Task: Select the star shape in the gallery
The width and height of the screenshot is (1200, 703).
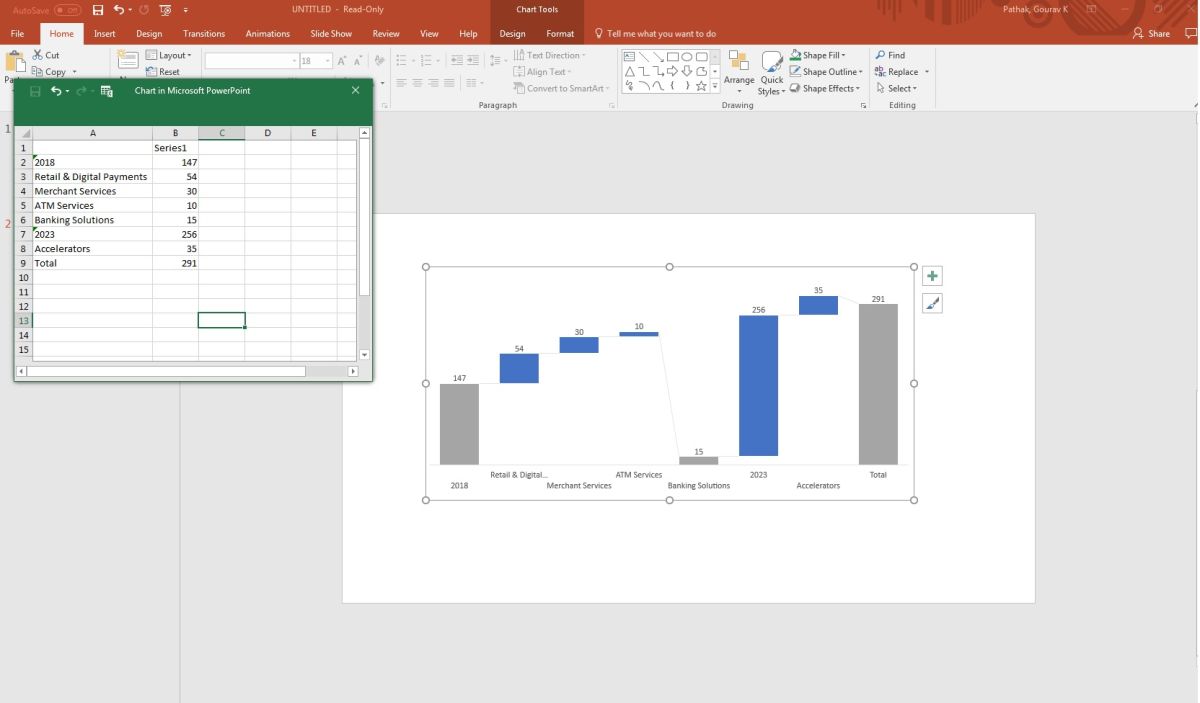Action: (701, 86)
